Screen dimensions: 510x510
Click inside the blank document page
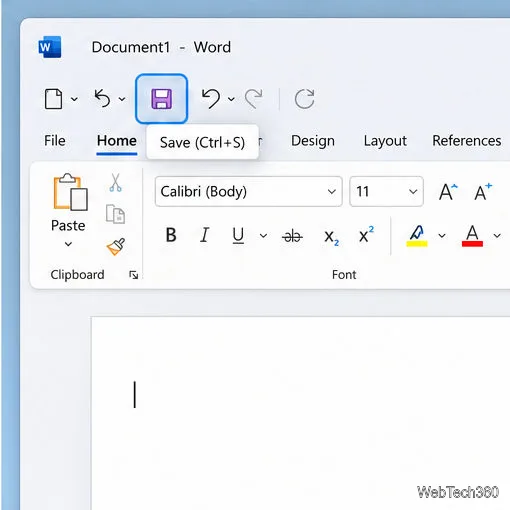coord(300,413)
